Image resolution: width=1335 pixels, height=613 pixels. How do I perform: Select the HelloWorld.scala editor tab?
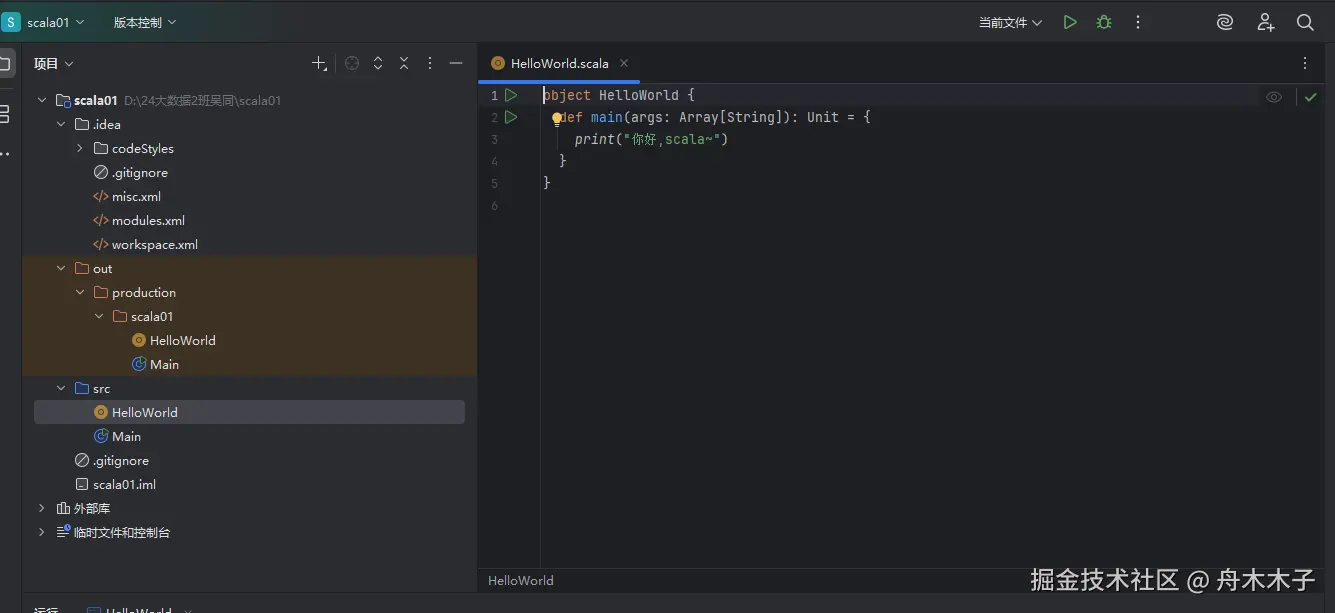(559, 63)
